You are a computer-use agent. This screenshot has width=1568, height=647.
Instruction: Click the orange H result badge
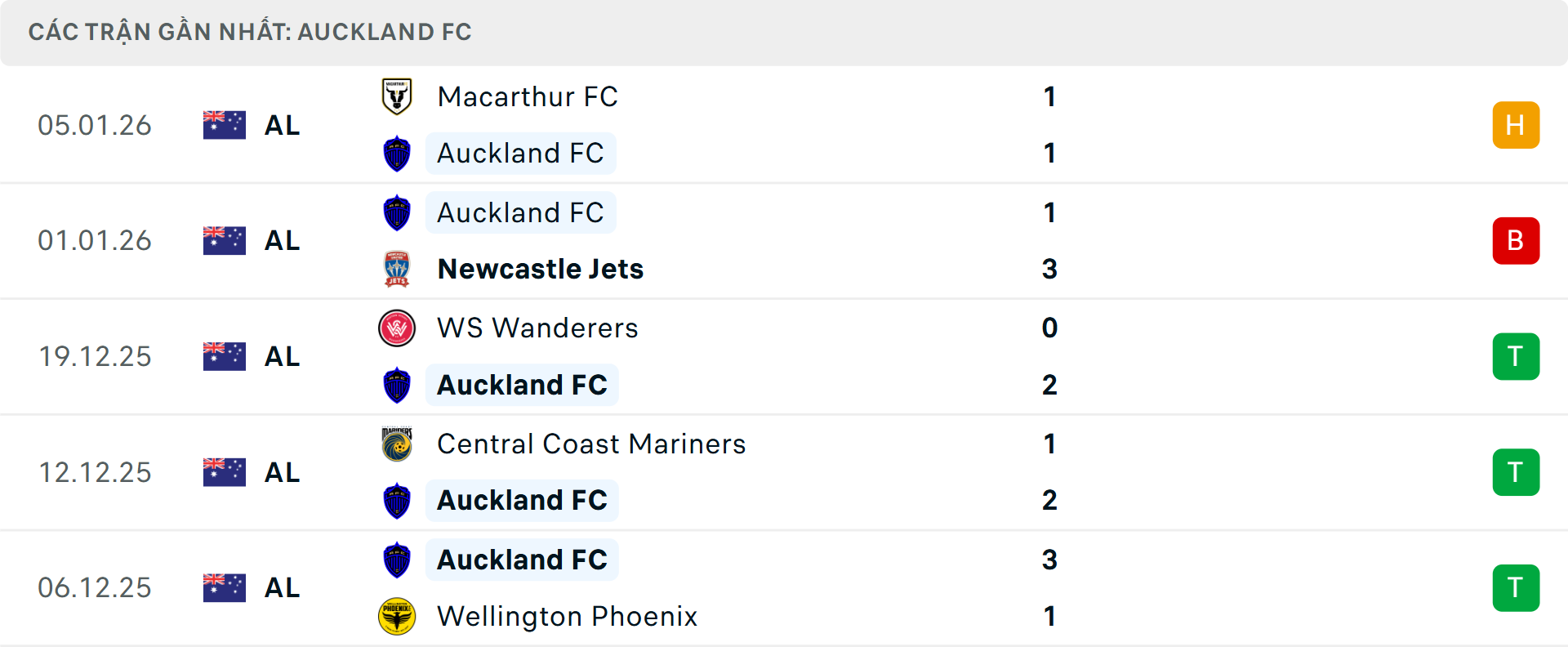(1516, 125)
